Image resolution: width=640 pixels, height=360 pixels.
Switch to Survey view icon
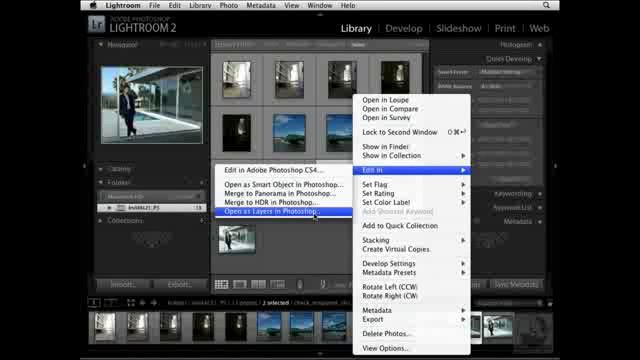(x=278, y=284)
